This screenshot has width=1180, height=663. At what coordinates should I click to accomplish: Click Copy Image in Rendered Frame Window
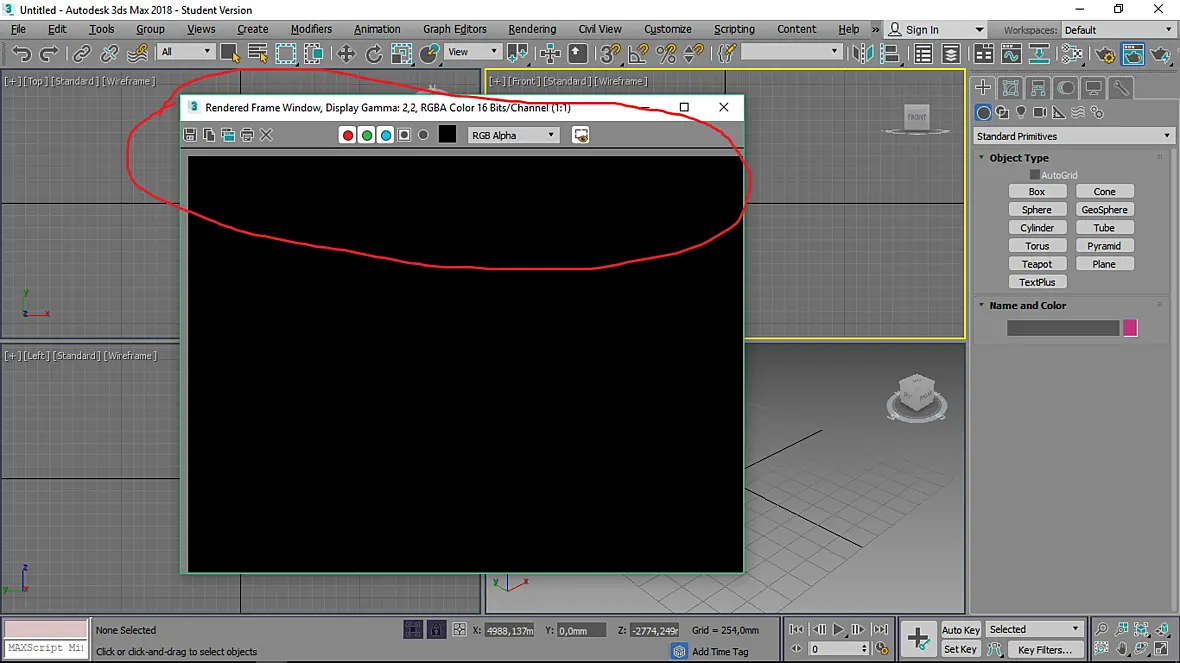[x=209, y=135]
